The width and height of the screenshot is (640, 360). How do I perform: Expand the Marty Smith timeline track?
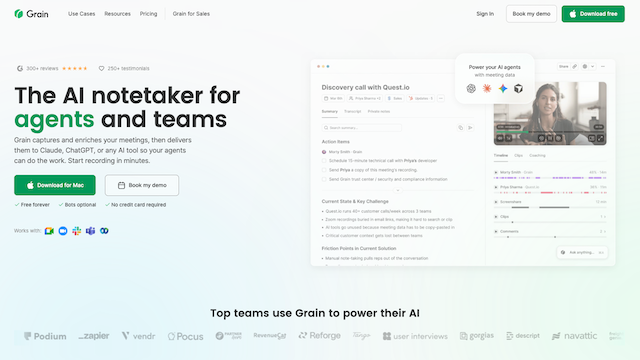click(x=496, y=173)
